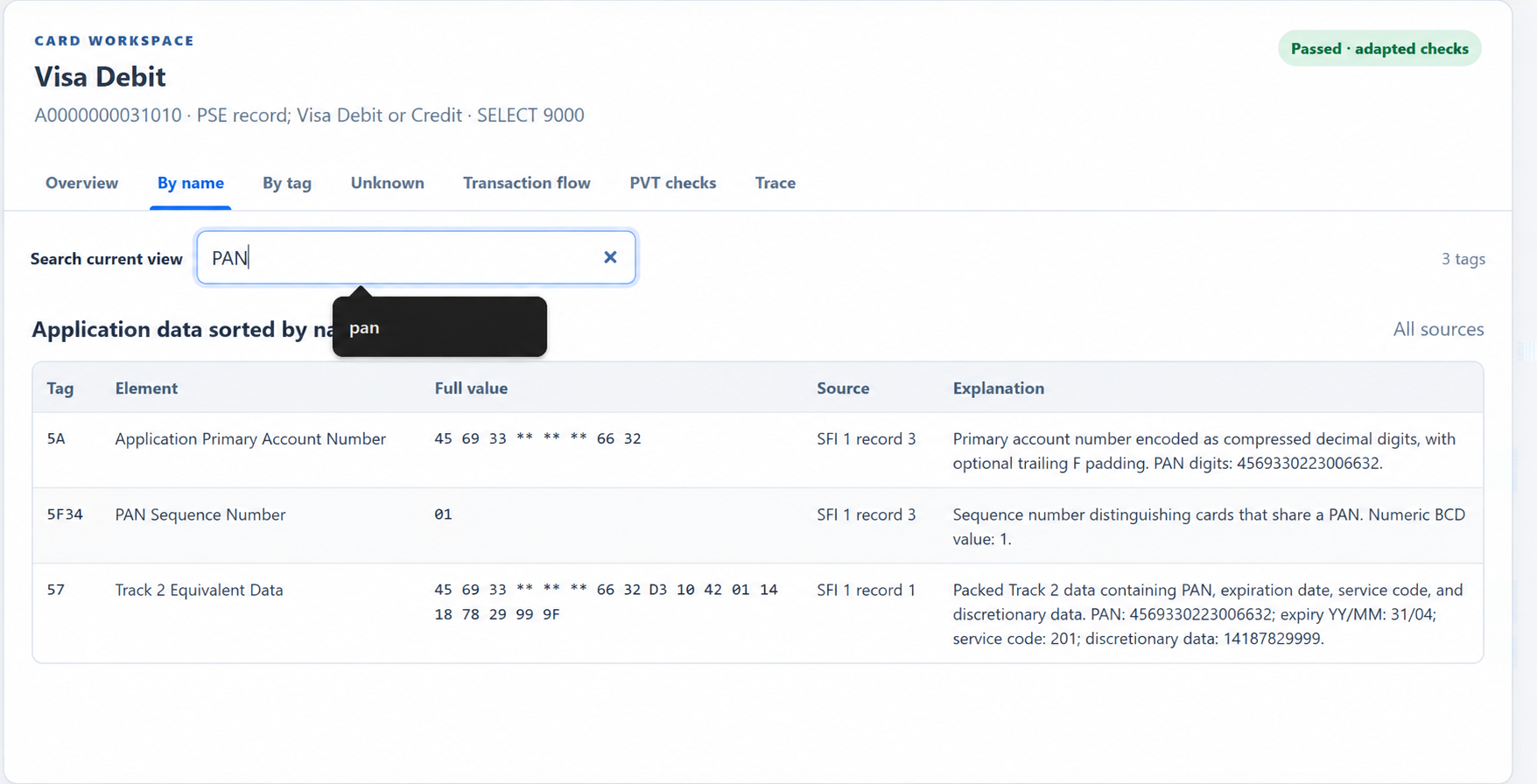1537x784 pixels.
Task: Click the Visa Debit heading
Action: click(x=100, y=77)
